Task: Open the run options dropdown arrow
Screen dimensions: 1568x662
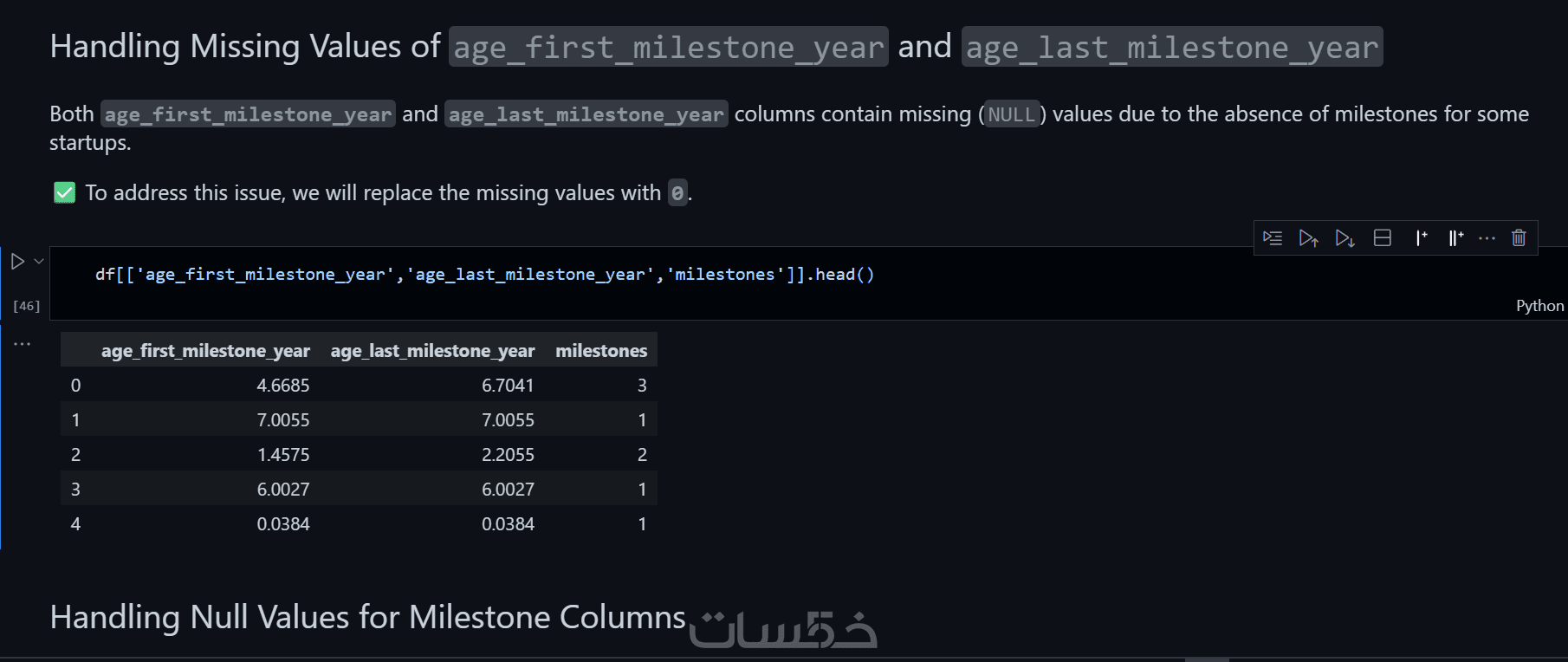Action: (x=39, y=261)
